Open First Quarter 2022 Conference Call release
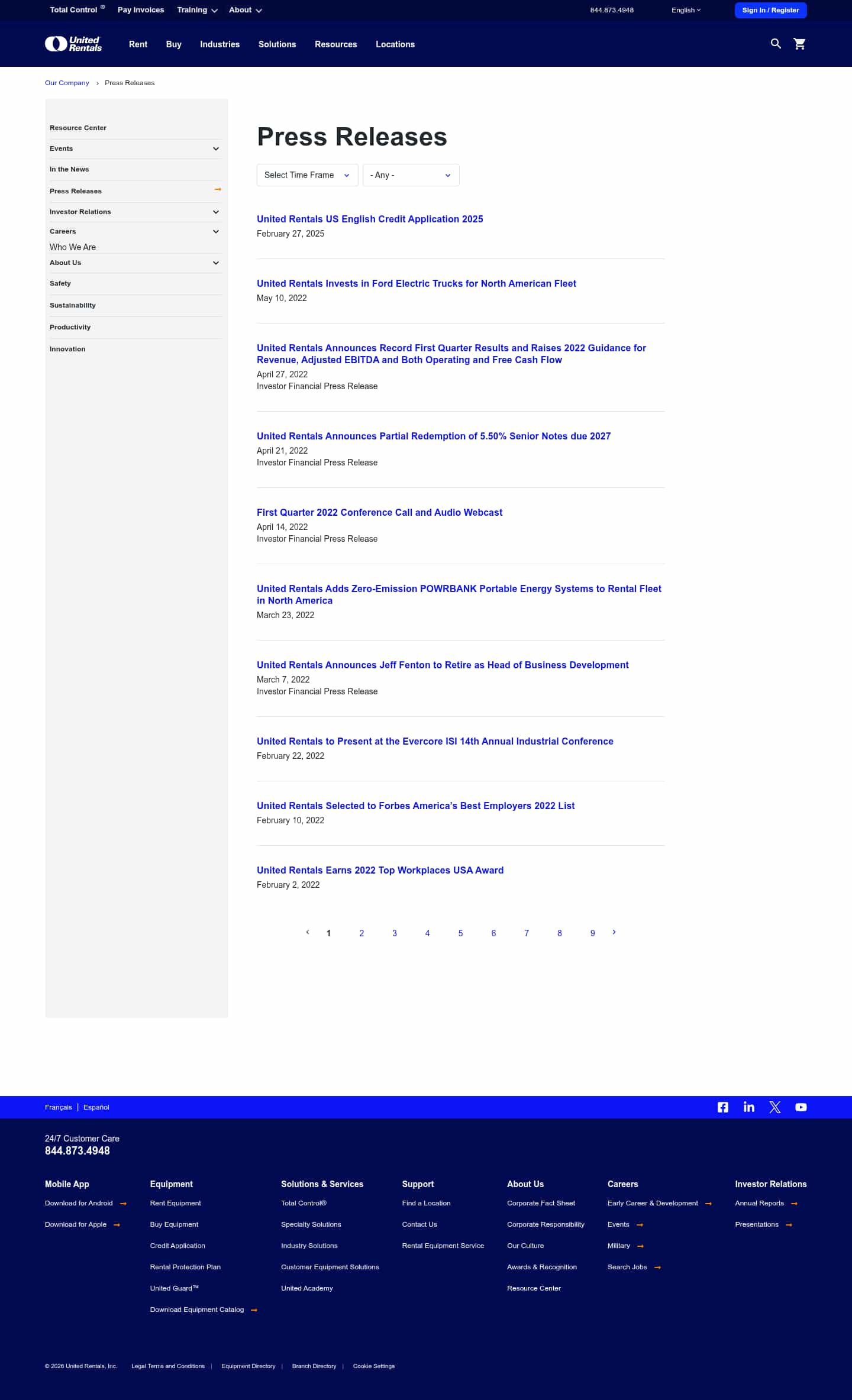Viewport: 852px width, 1400px height. (379, 512)
